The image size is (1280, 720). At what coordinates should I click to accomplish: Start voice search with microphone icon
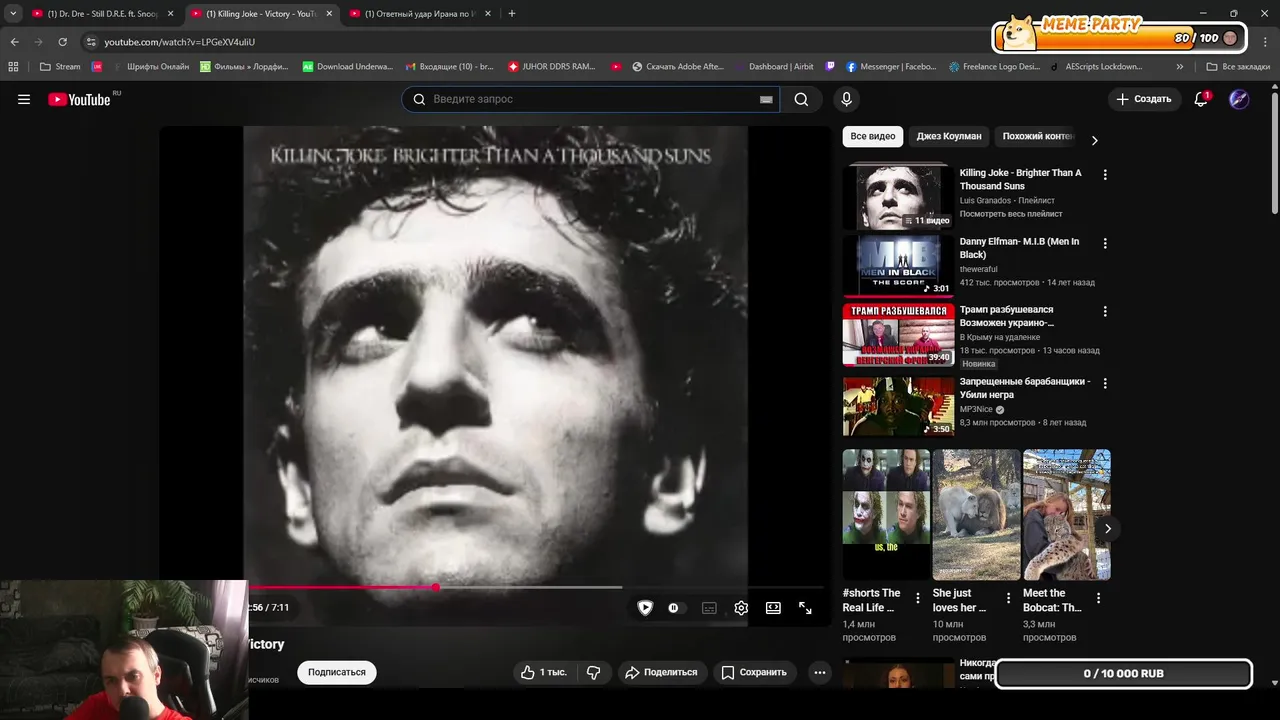point(846,99)
